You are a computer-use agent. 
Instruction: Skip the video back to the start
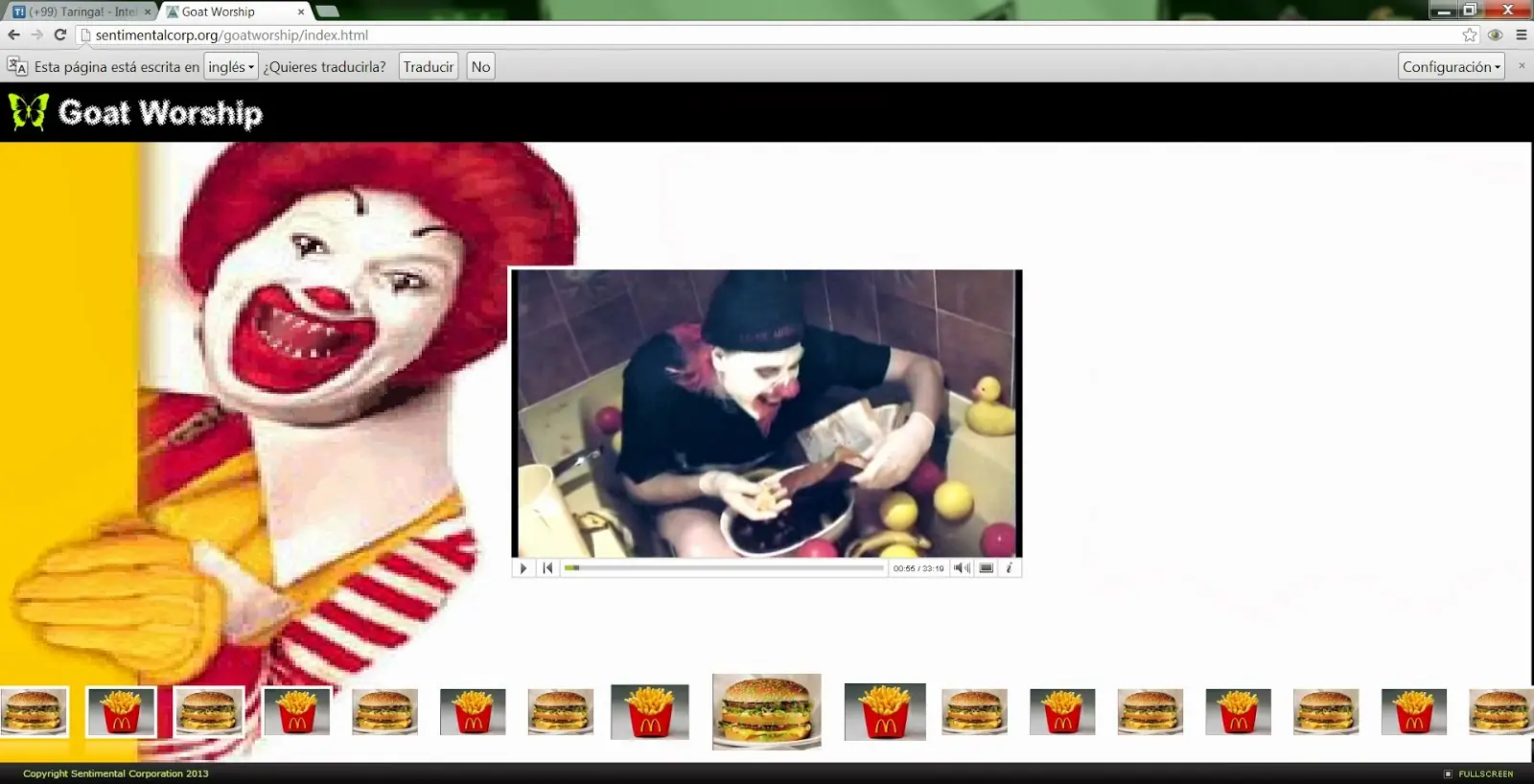click(547, 568)
